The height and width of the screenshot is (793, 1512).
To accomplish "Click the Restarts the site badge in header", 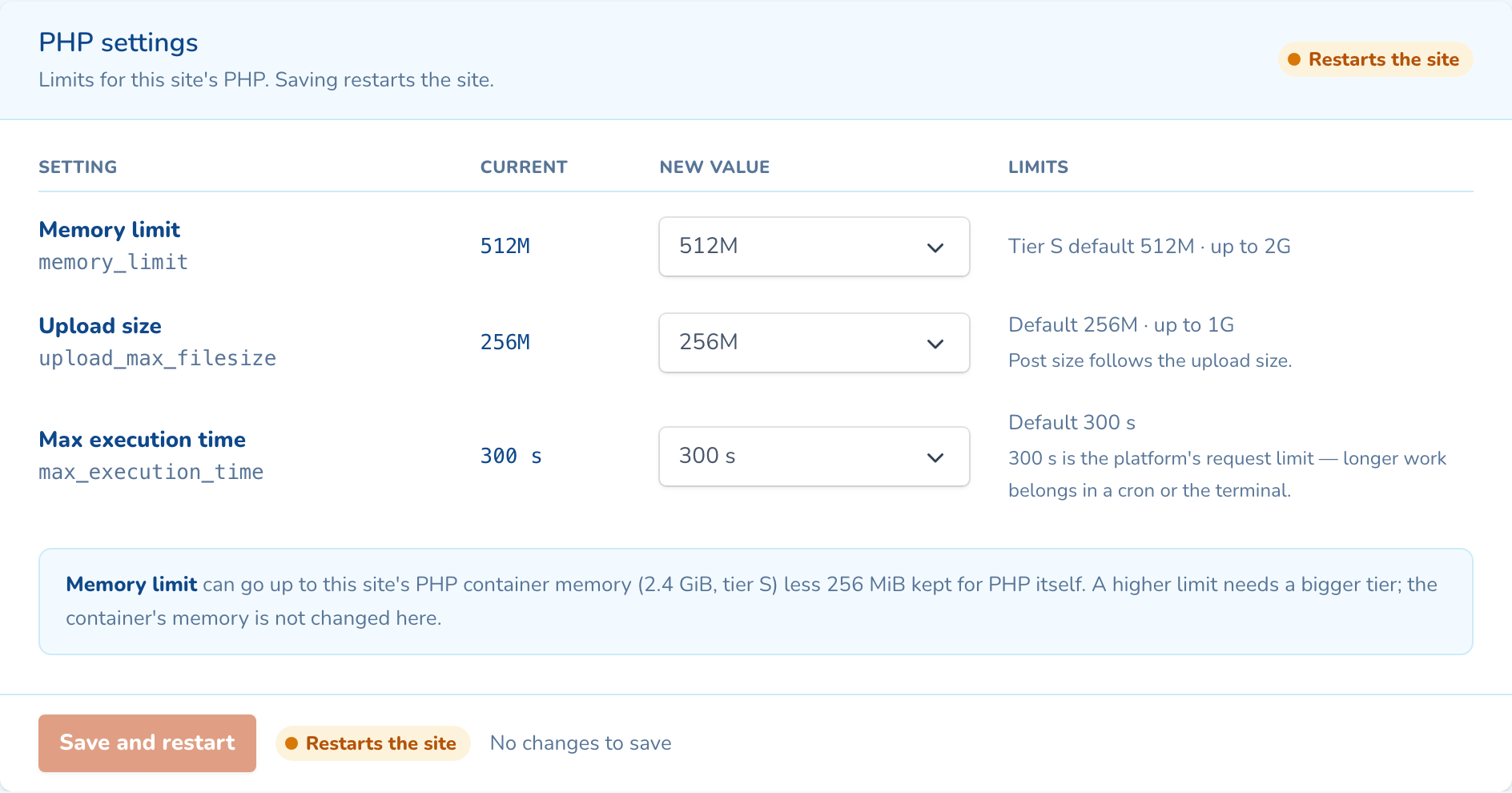I will (x=1375, y=59).
